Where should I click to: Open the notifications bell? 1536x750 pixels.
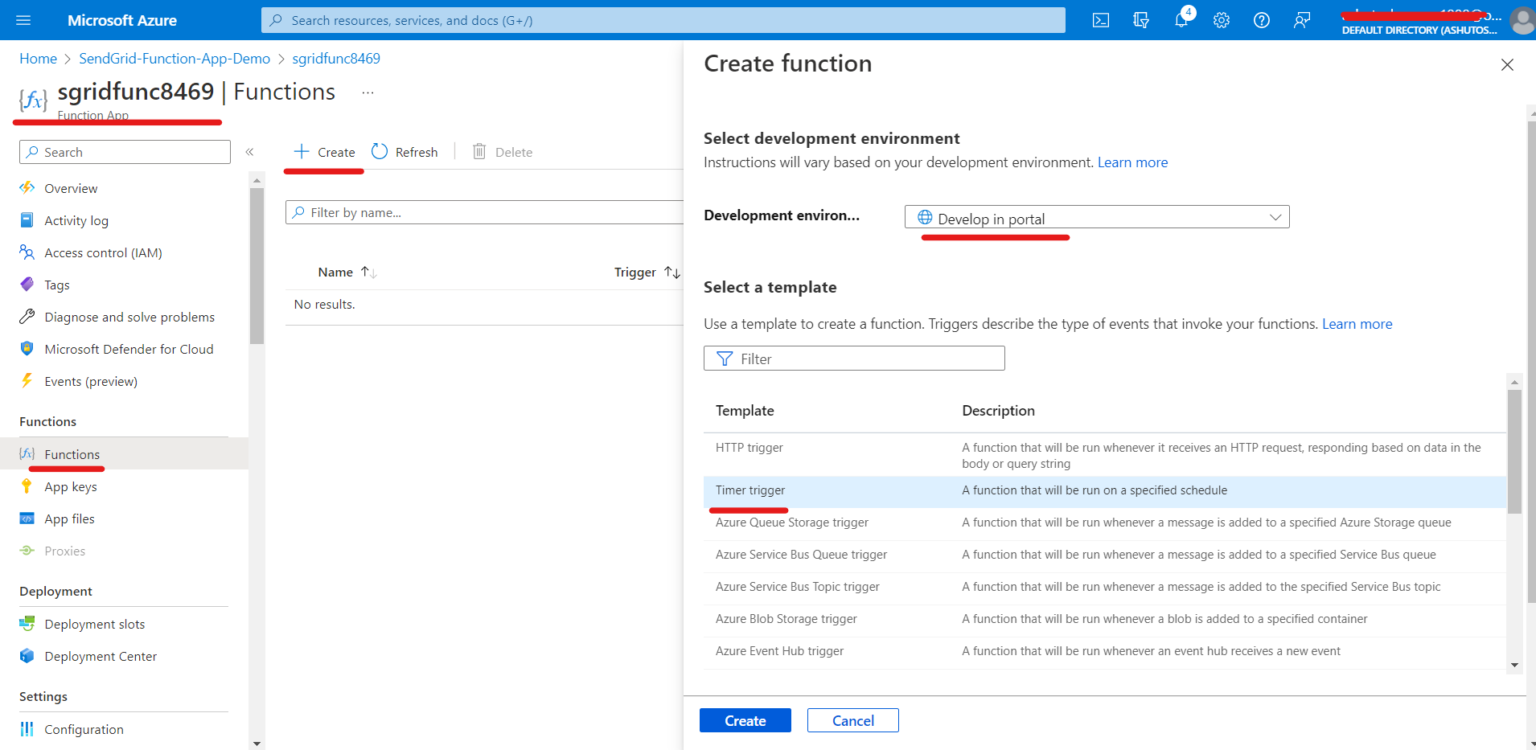click(x=1181, y=19)
